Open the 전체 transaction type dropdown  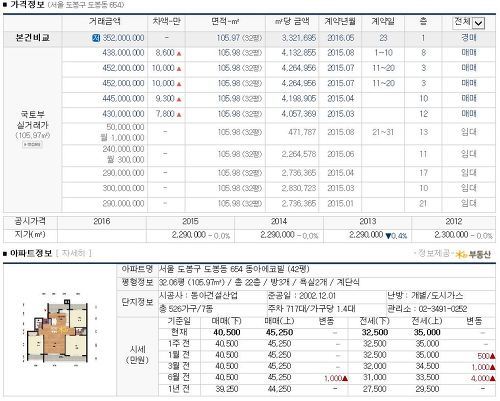(469, 22)
